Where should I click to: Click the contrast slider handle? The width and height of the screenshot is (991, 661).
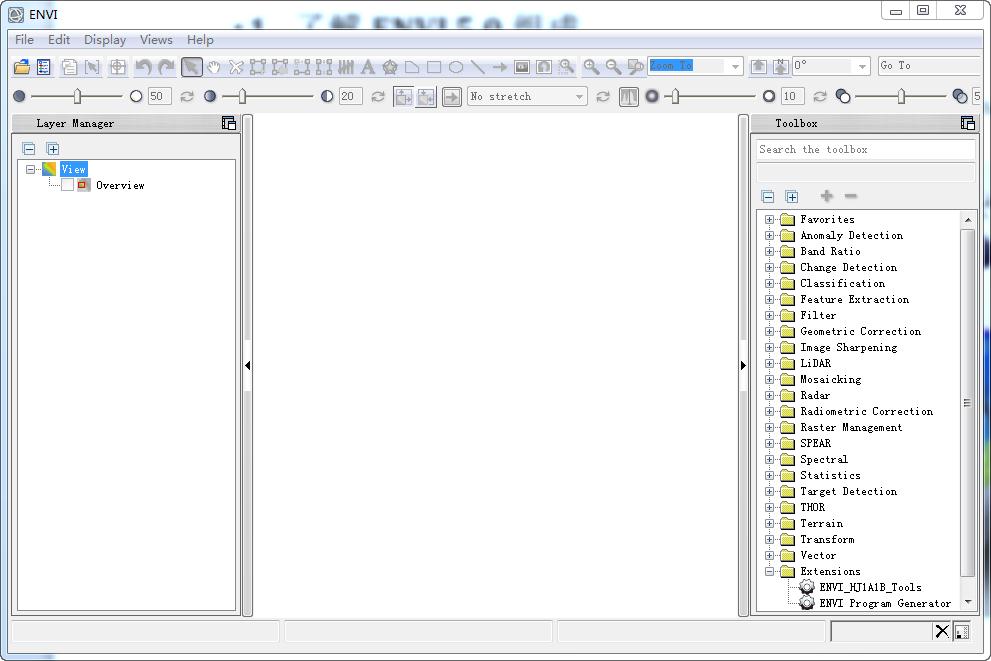(x=243, y=96)
